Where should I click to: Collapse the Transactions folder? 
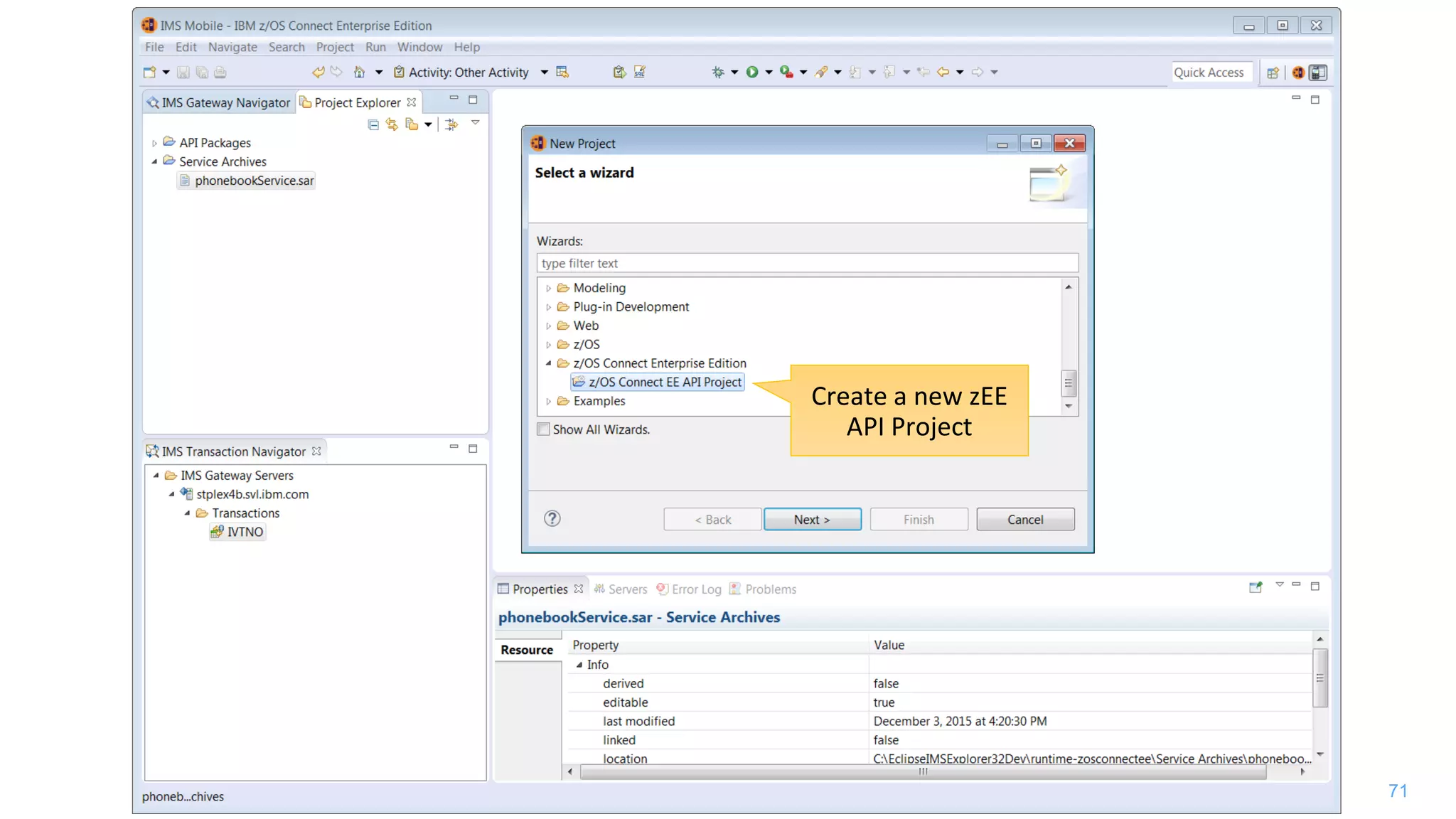tap(187, 513)
